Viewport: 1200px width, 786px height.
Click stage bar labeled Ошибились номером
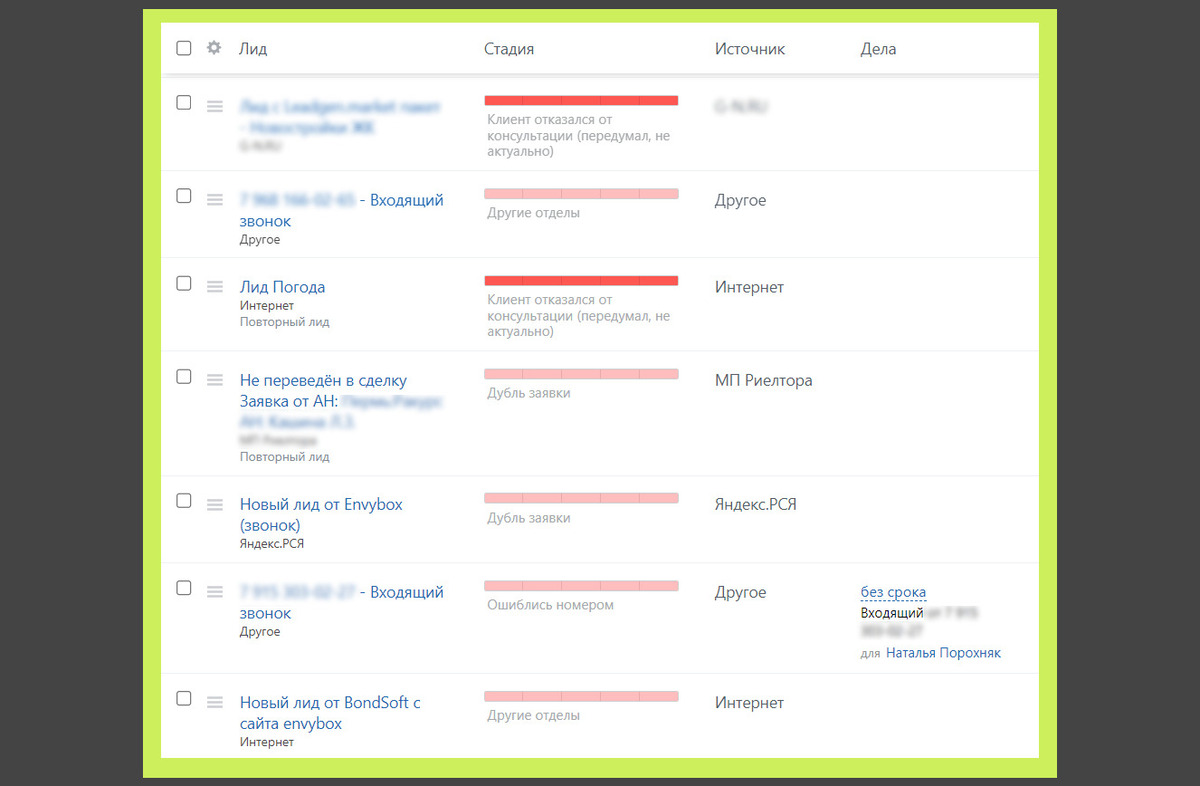pos(581,585)
